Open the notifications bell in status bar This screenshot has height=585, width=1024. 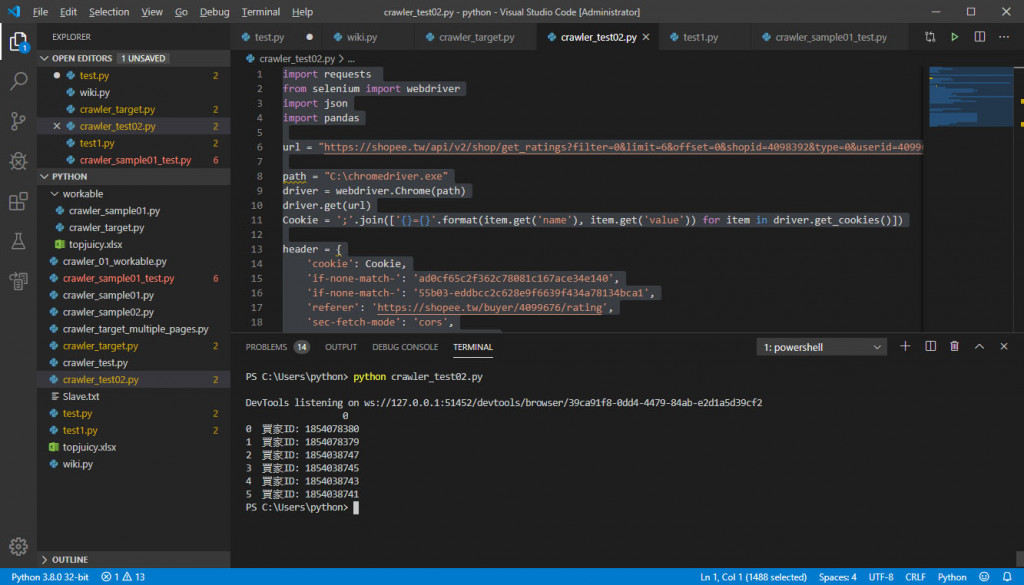(1007, 577)
